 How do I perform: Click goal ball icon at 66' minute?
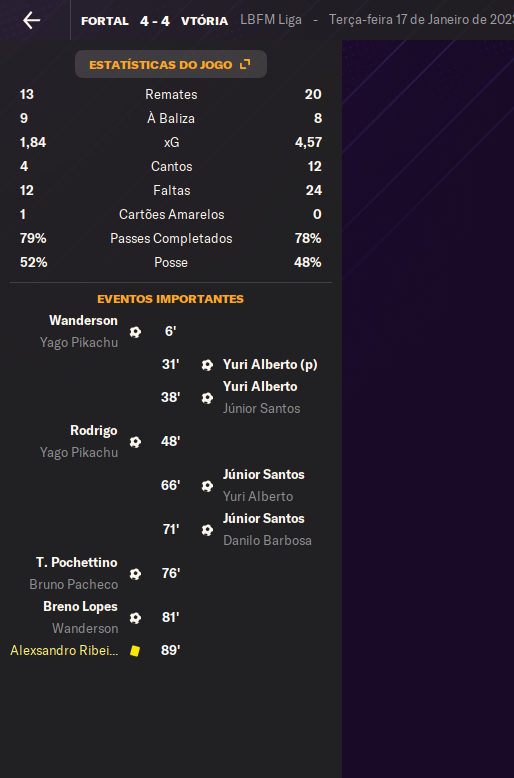tap(207, 486)
